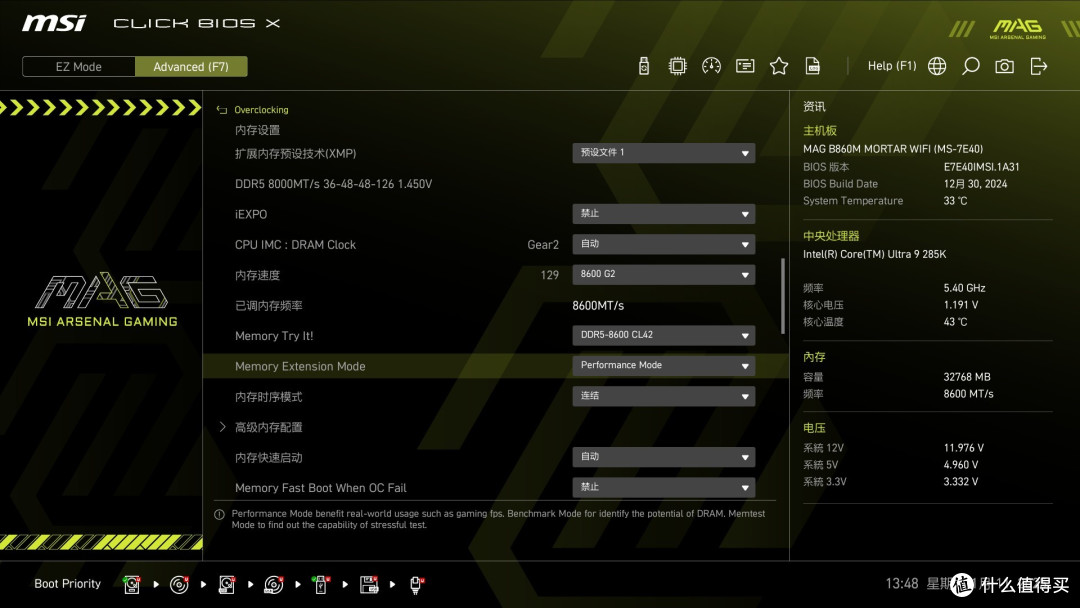Screen dimensions: 1080x608
Task: Select the Memory Extension Mode row label
Action: [300, 366]
